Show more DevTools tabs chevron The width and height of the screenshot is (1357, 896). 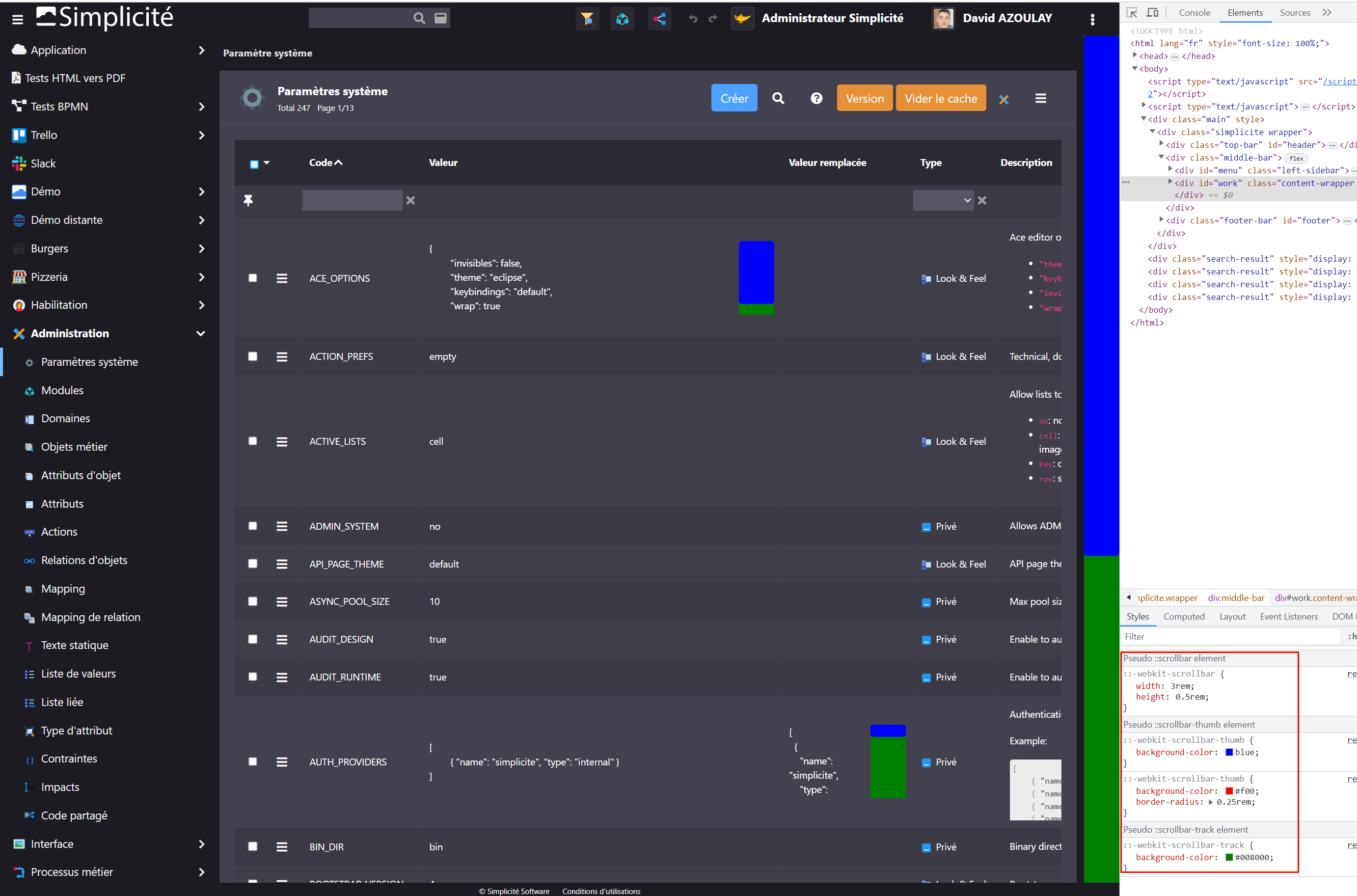[x=1327, y=12]
